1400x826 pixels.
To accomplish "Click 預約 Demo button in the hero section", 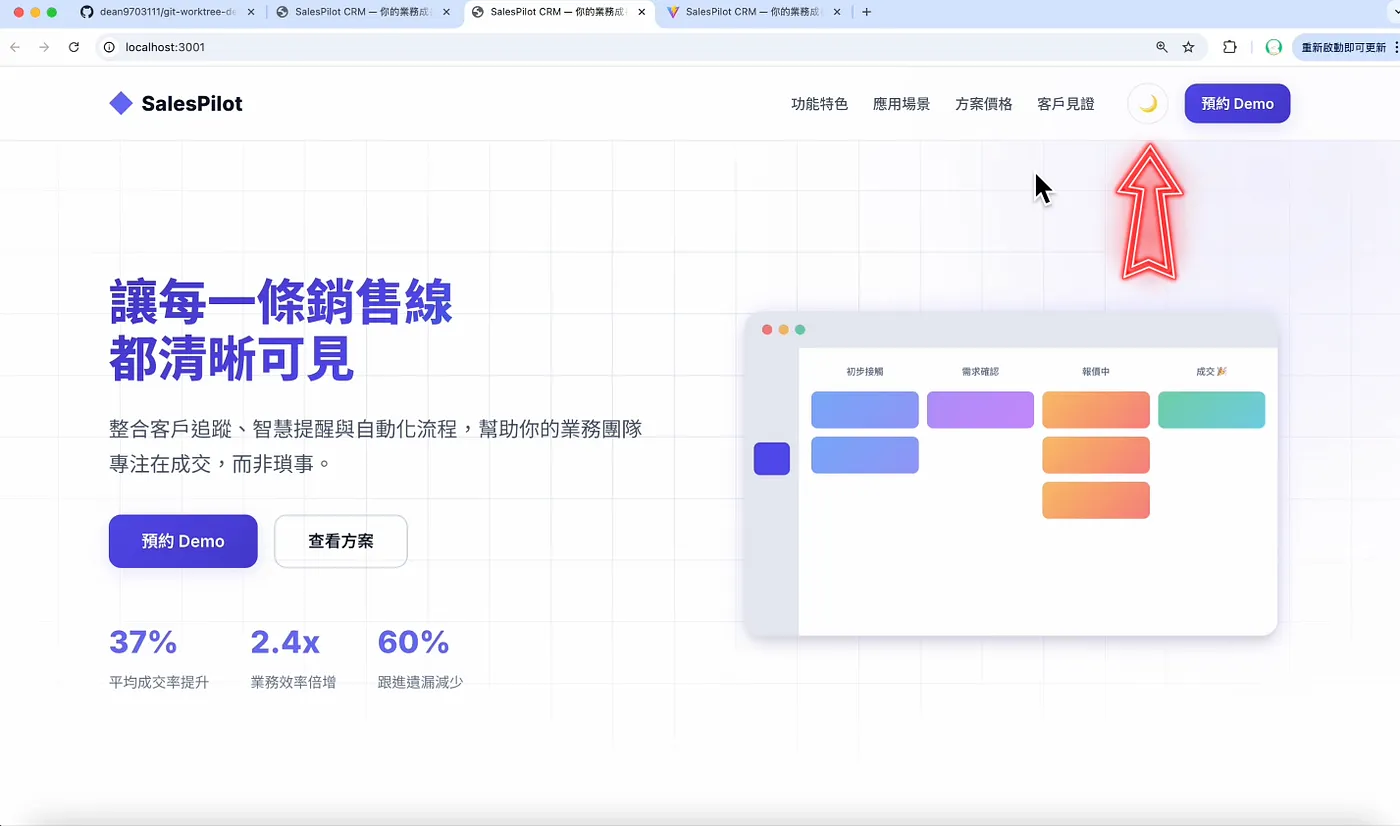I will pos(183,541).
